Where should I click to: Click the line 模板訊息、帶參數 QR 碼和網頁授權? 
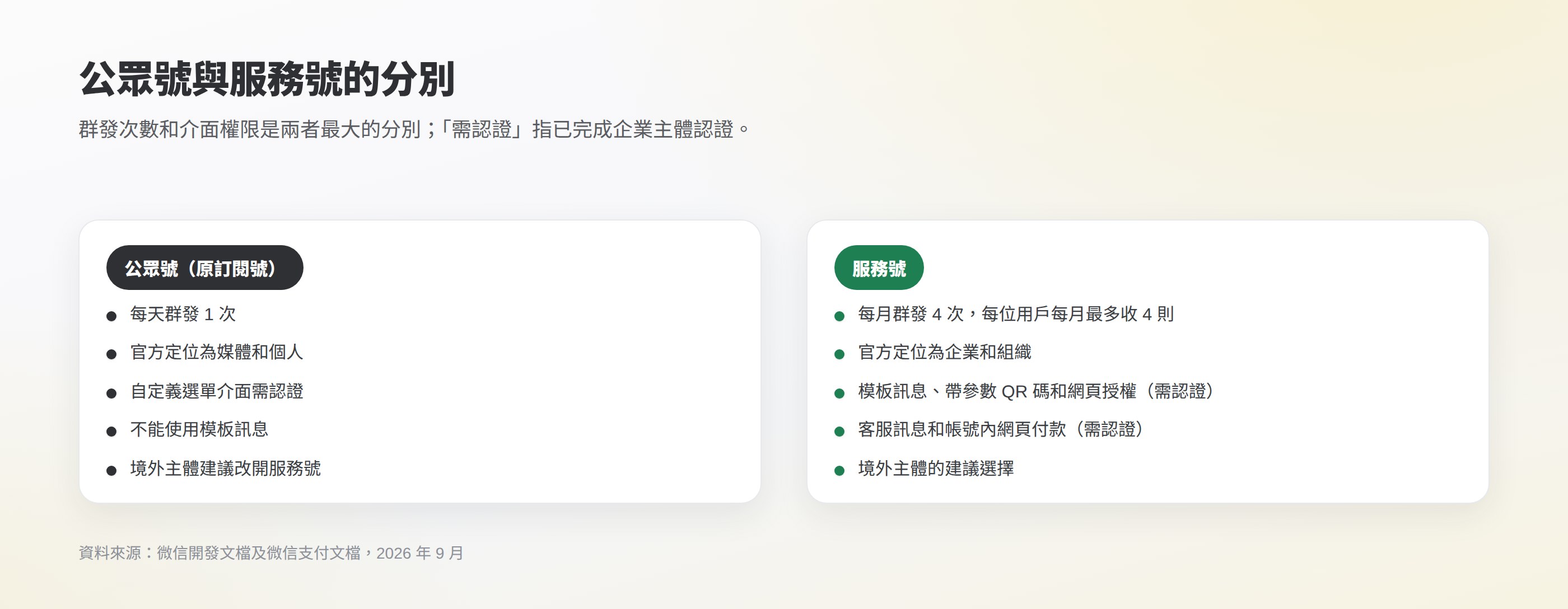click(x=1036, y=391)
